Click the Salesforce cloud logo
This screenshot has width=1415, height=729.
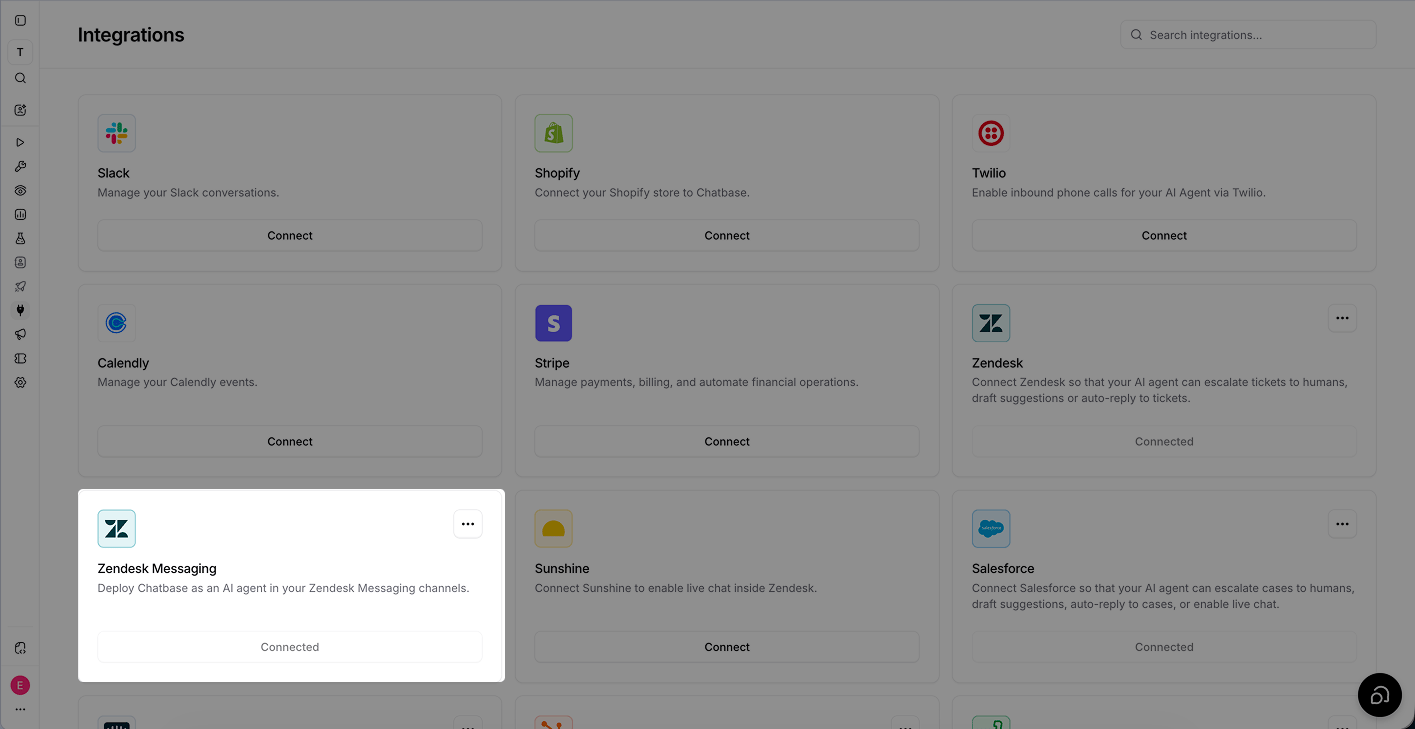[x=991, y=529]
